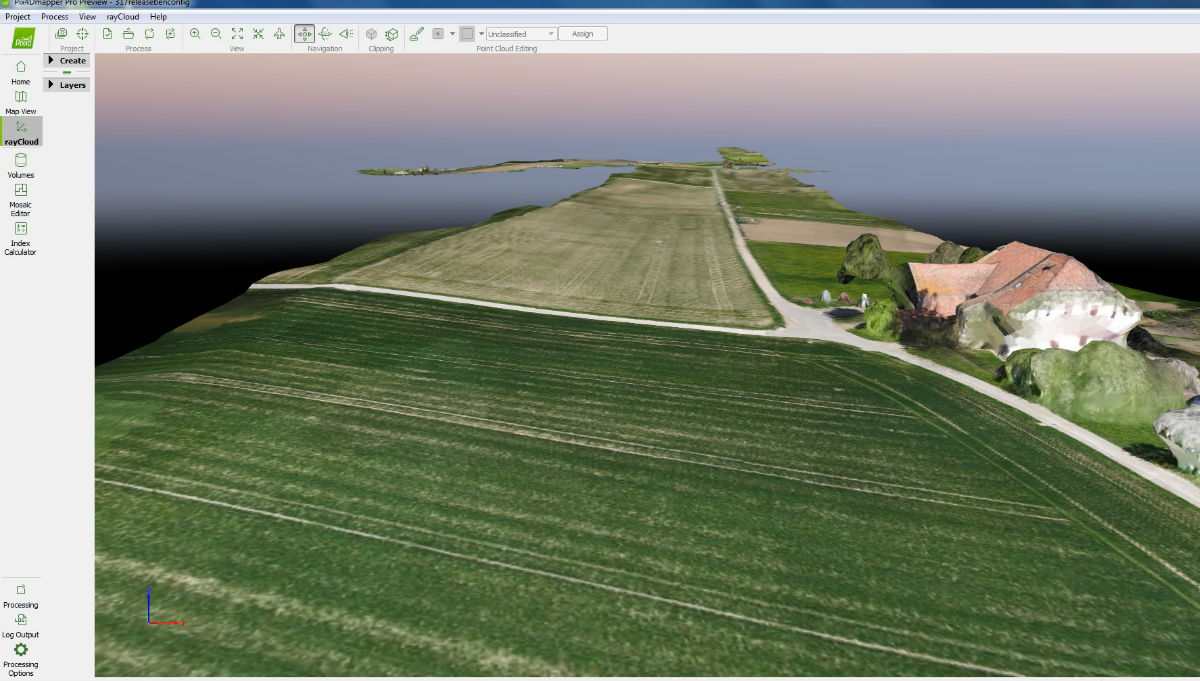Click the zoom out magnifier icon

[x=216, y=34]
